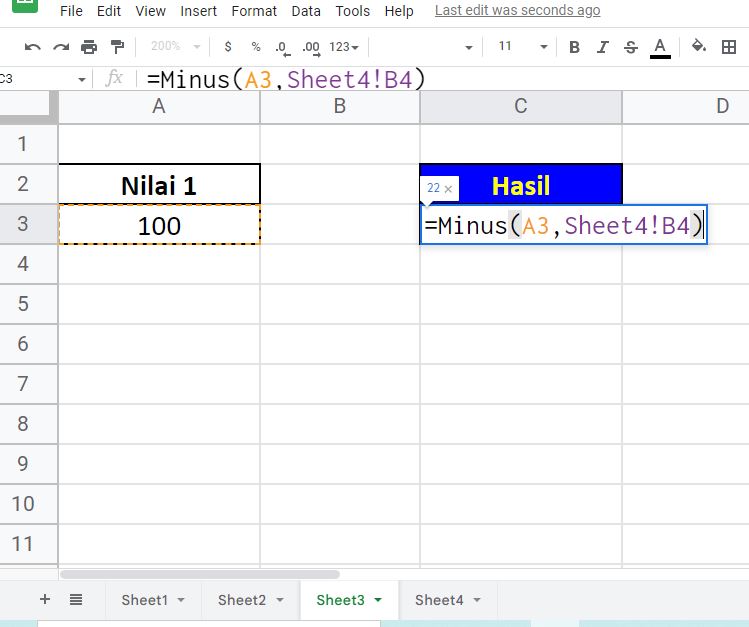Open Sheet4 tab options arrow

click(477, 600)
